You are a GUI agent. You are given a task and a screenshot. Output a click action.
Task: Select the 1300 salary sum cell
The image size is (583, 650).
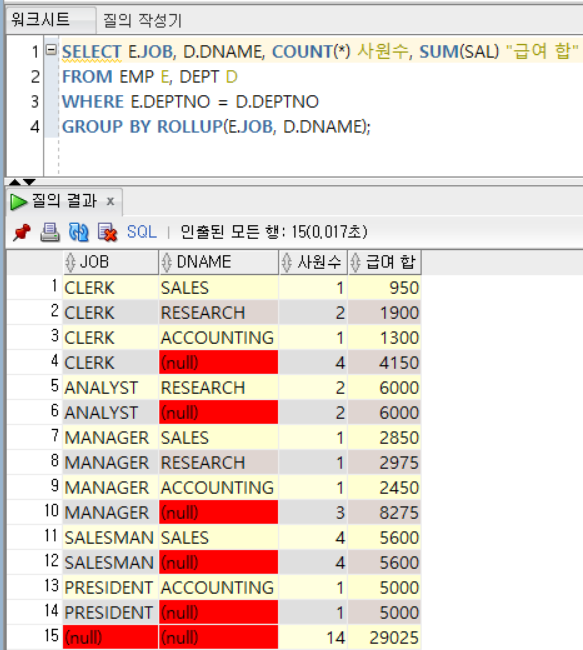[x=384, y=337]
